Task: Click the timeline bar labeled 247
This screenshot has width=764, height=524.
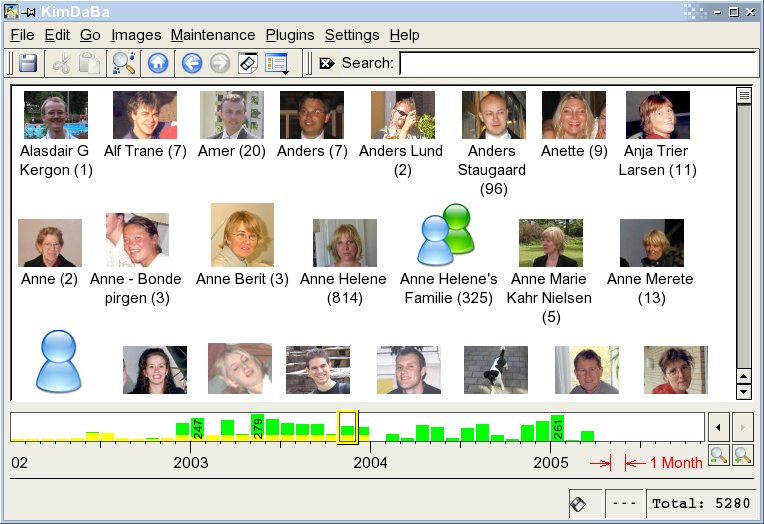Action: [197, 429]
